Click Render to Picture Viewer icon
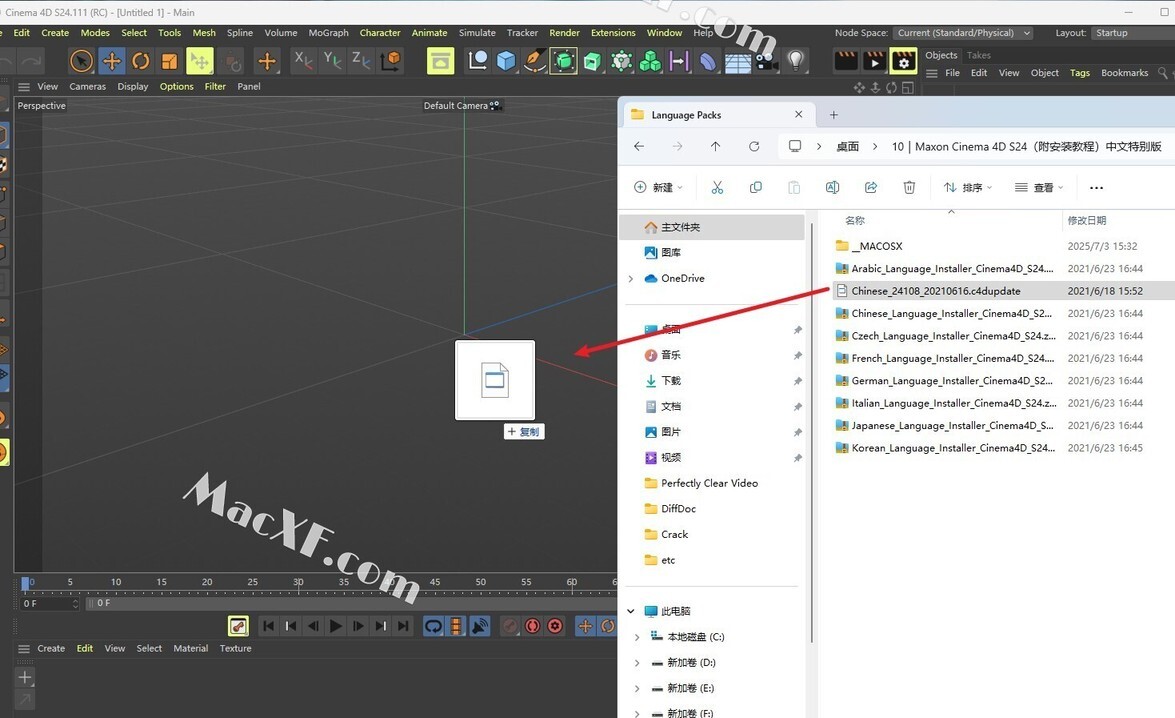Viewport: 1175px width, 718px height. pyautogui.click(x=875, y=61)
